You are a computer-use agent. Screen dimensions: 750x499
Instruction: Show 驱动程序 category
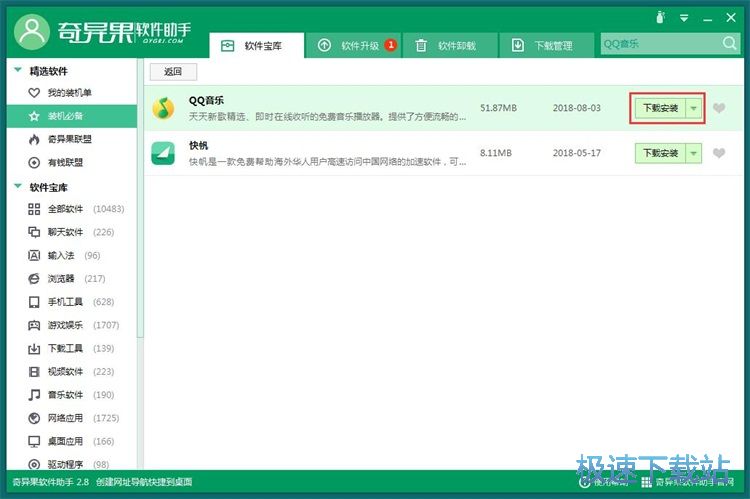coord(72,464)
